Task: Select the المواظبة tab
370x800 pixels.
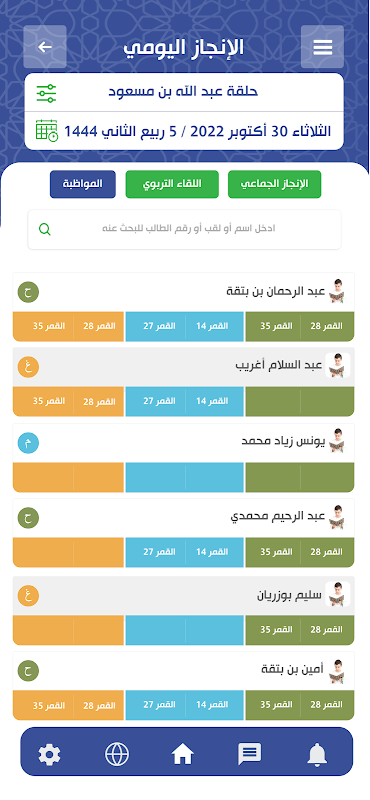Action: (83, 184)
